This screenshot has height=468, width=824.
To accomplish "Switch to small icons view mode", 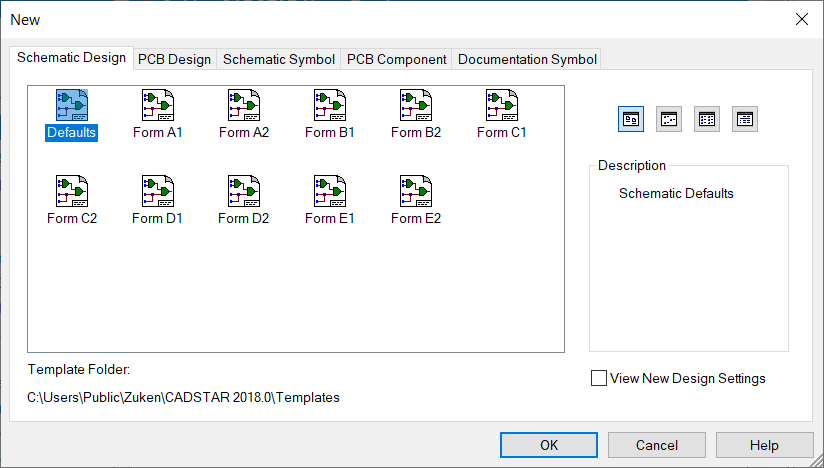I will tap(669, 119).
